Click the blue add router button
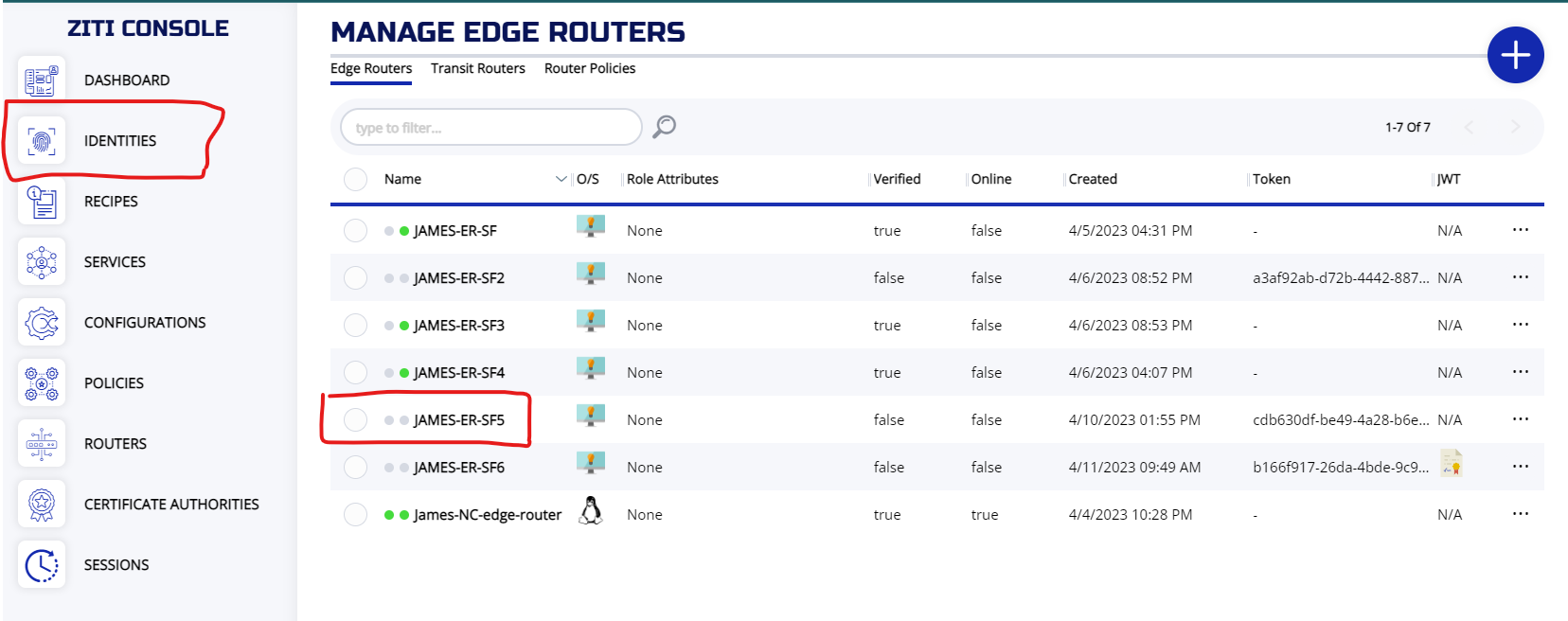The width and height of the screenshot is (1568, 621). coord(1515,55)
